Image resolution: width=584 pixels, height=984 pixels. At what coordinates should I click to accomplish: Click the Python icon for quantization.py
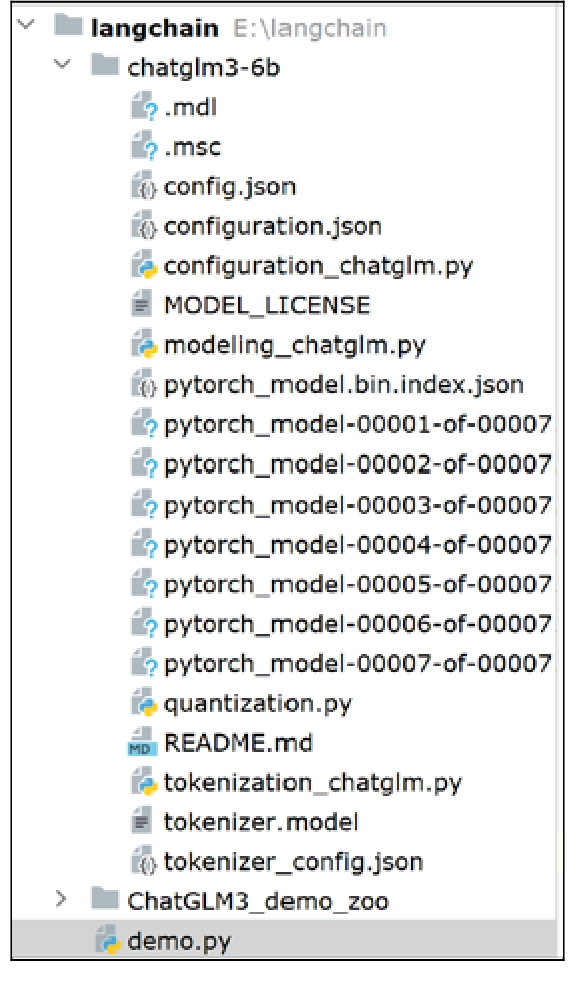[x=144, y=703]
